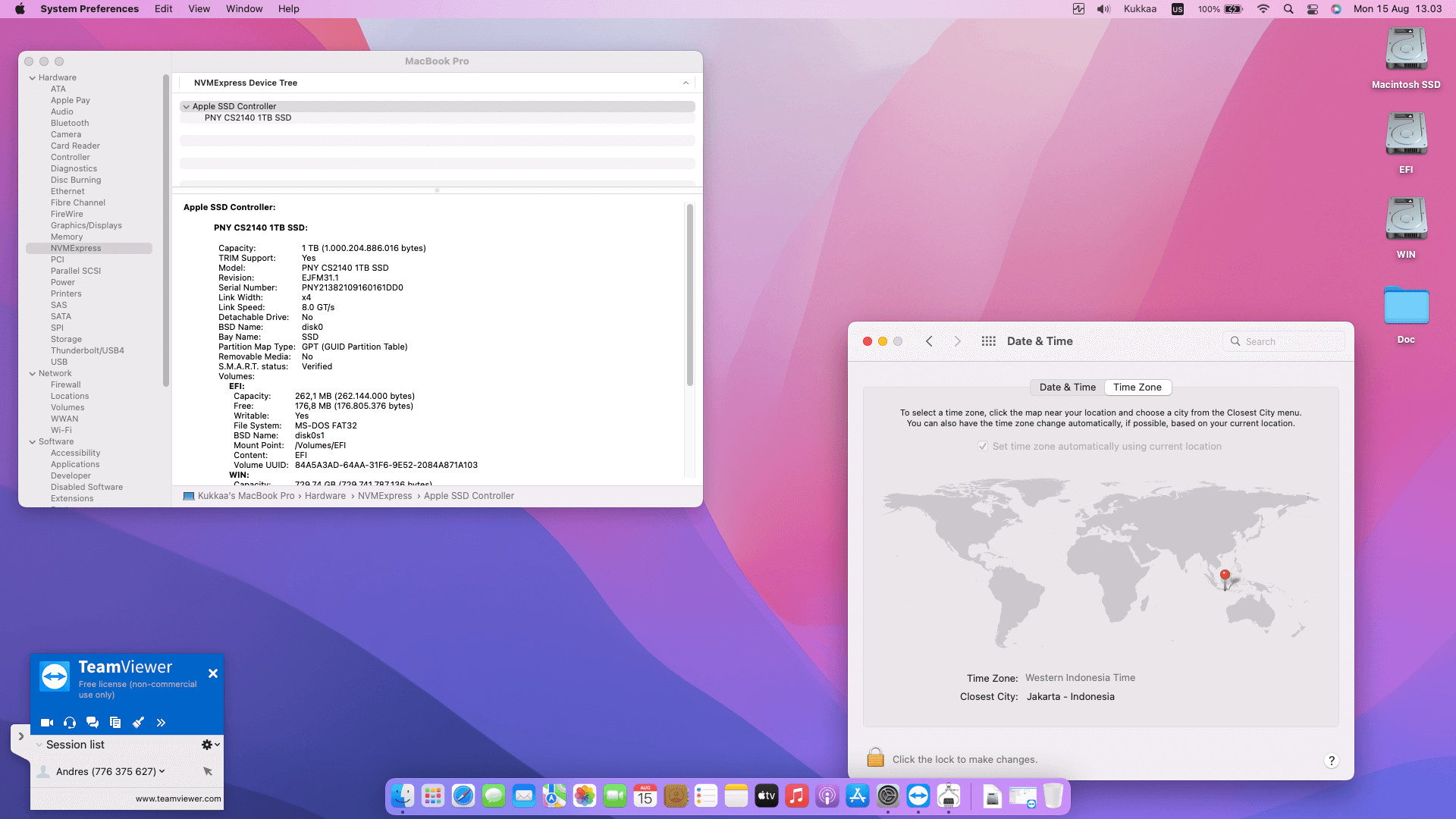Open www.teamviewer.com link
This screenshot has width=1456, height=819.
click(178, 799)
